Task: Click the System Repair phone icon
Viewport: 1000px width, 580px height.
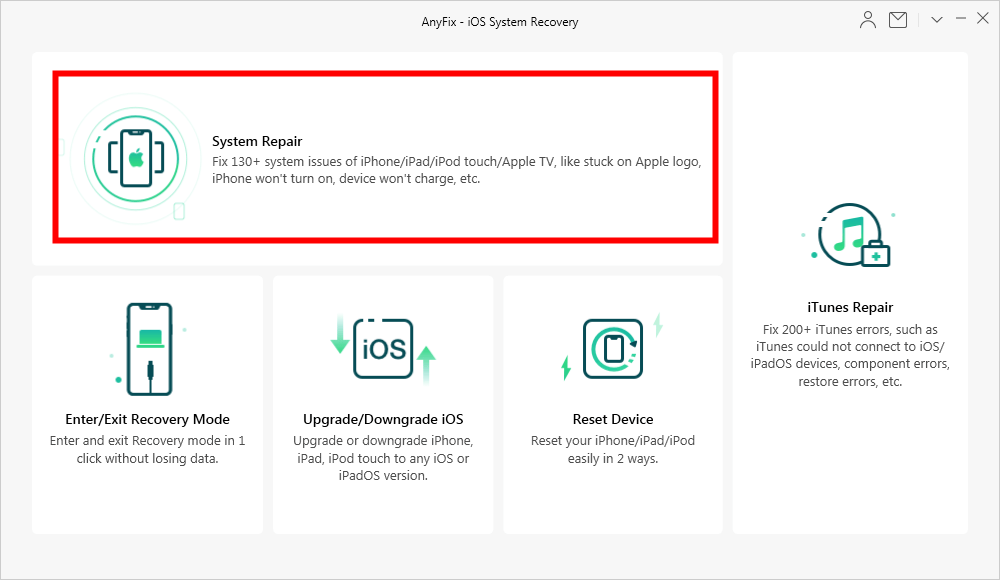Action: click(135, 158)
